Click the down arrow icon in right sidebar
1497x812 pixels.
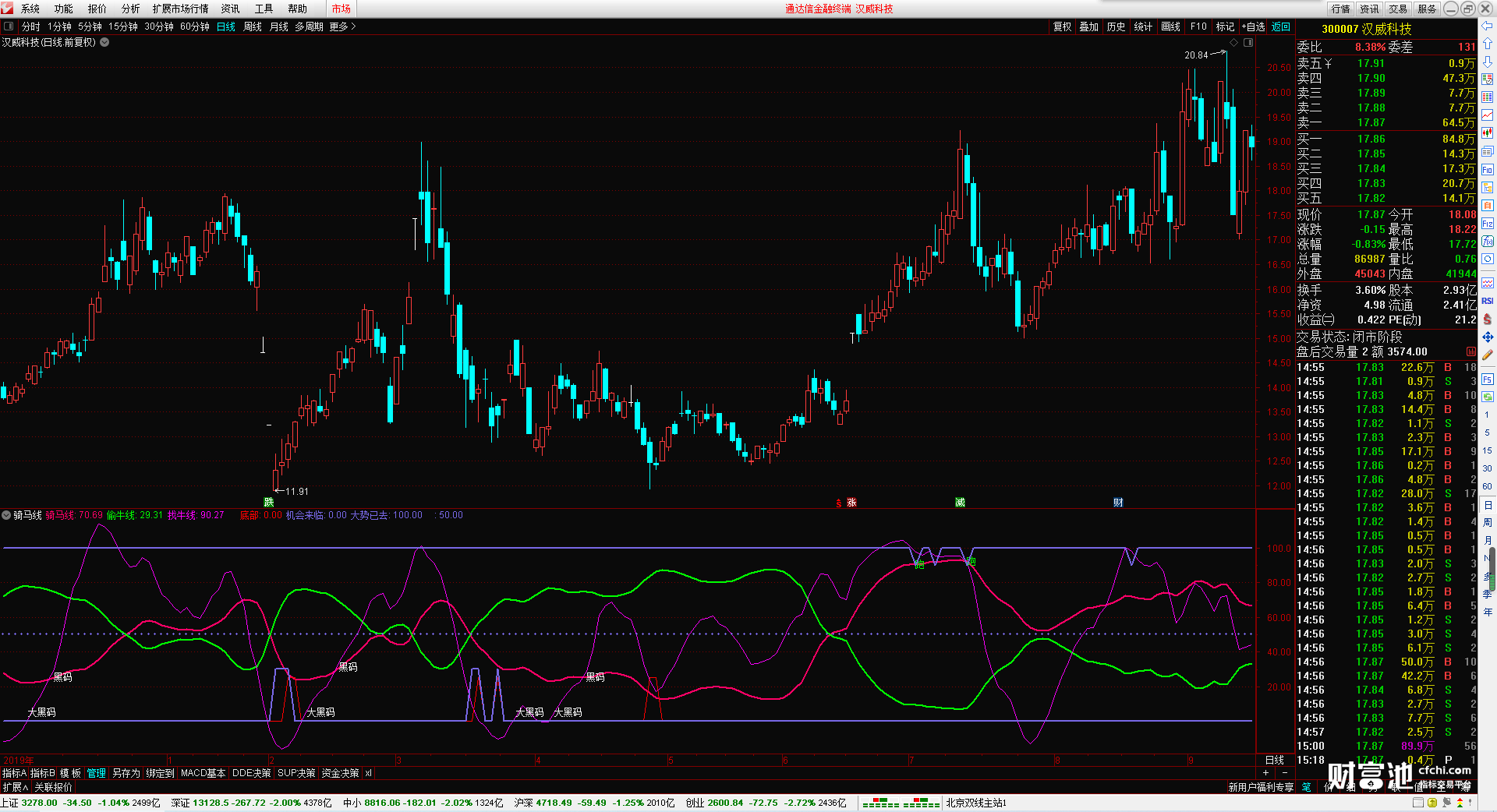click(1488, 62)
